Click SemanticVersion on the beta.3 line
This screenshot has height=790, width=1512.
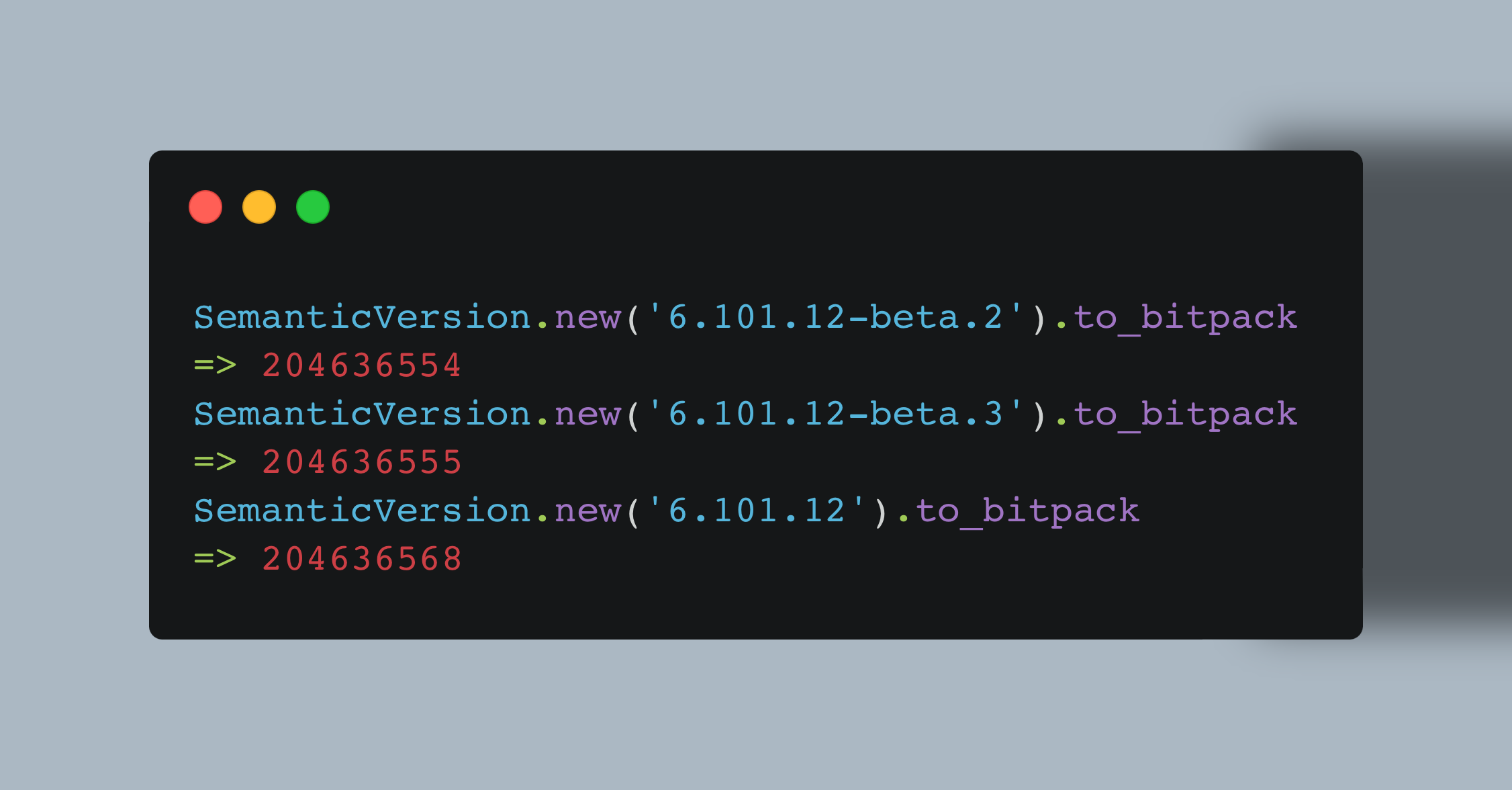(x=363, y=414)
